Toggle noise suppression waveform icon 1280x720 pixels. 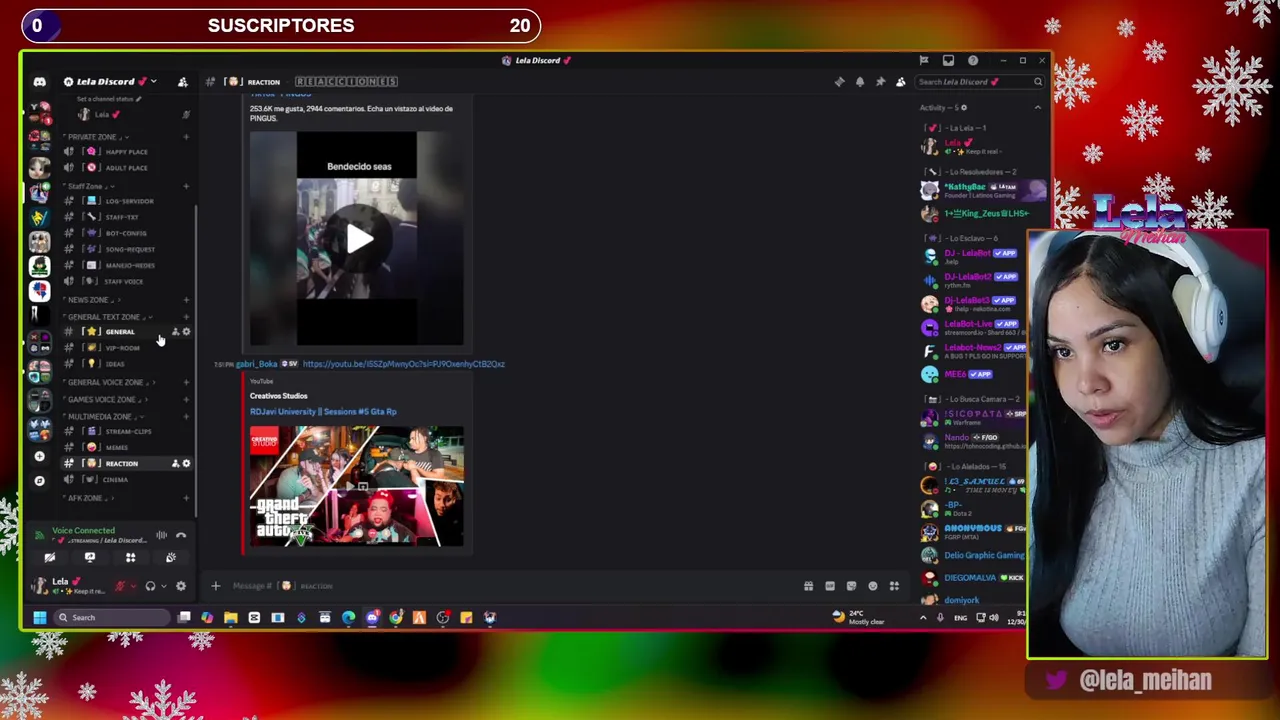(x=161, y=535)
